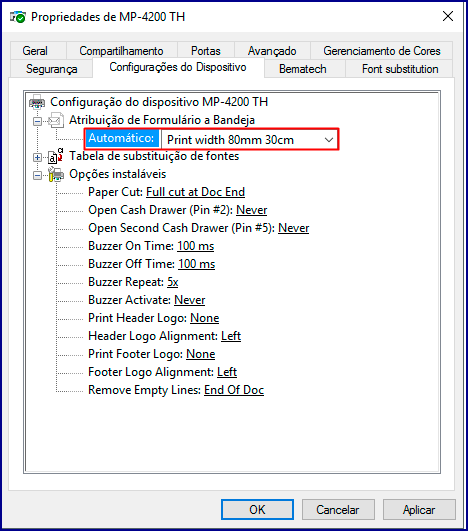The height and width of the screenshot is (531, 468).
Task: Select the Paper Cut setting label
Action: (x=115, y=192)
